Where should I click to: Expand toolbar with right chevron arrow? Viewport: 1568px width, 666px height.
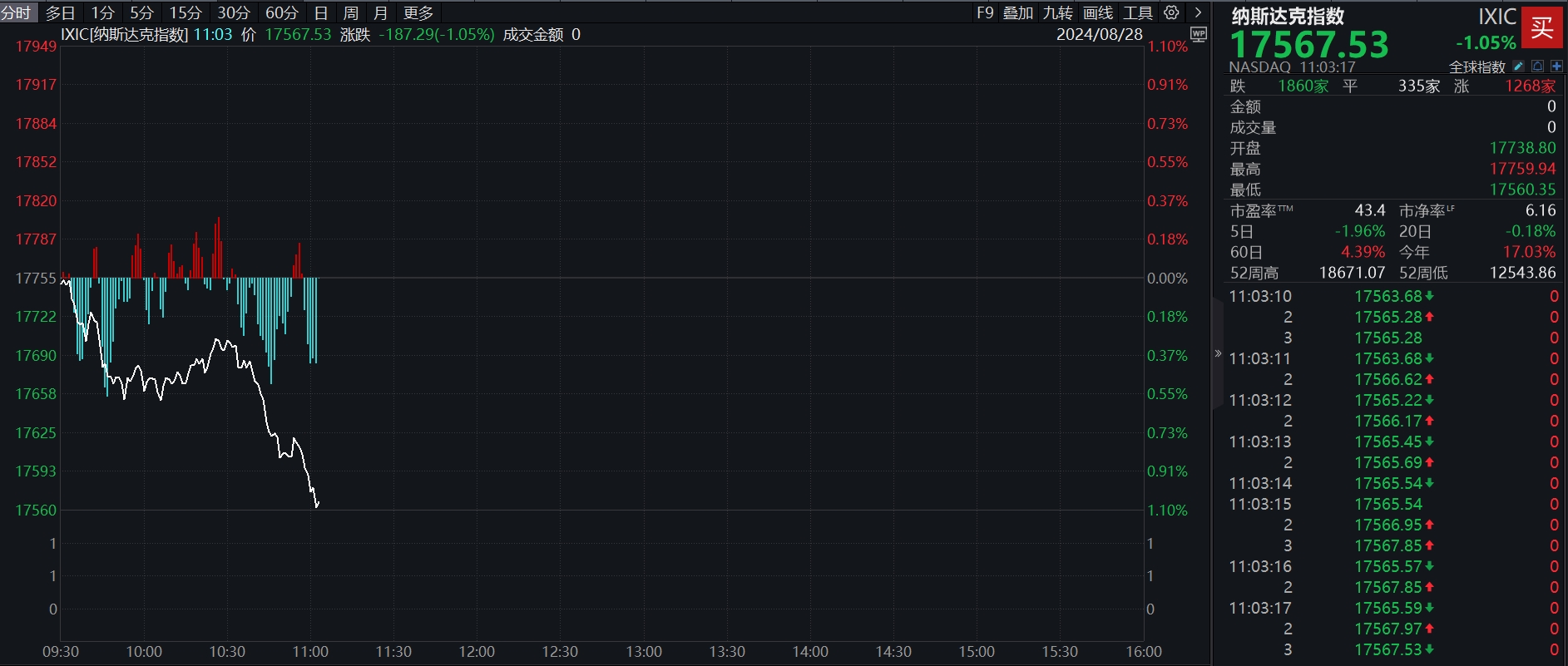click(1198, 12)
